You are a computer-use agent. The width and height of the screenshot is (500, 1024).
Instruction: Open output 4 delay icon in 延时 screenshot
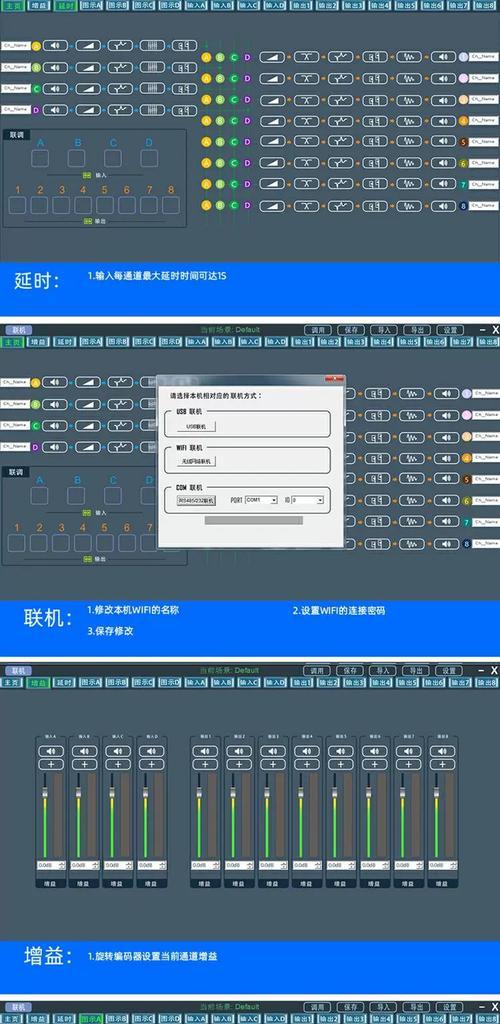375,121
